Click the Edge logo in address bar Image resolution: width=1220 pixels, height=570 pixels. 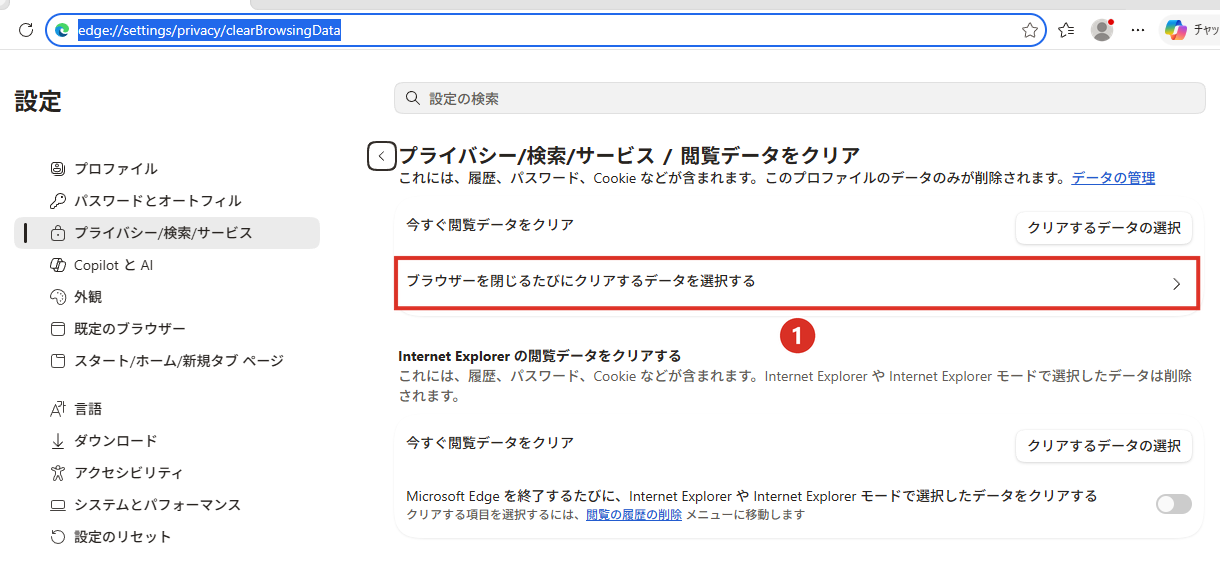[62, 30]
